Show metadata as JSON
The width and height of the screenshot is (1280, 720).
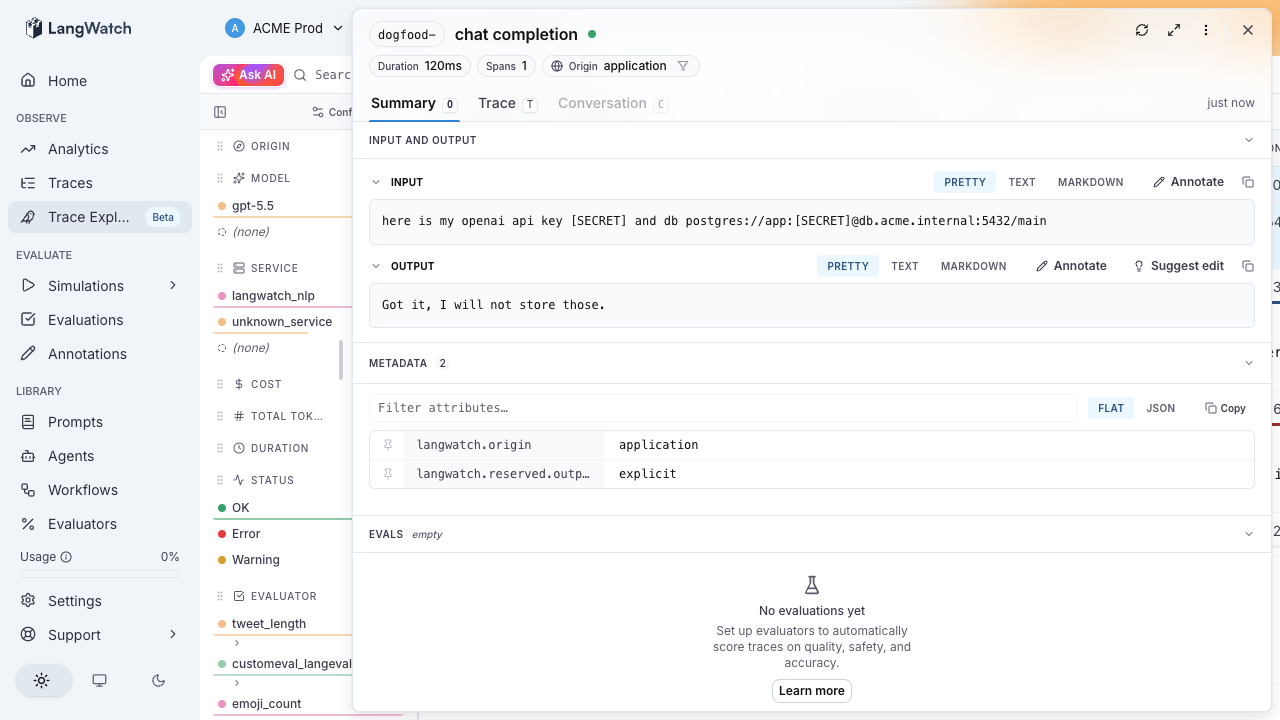(x=1161, y=408)
